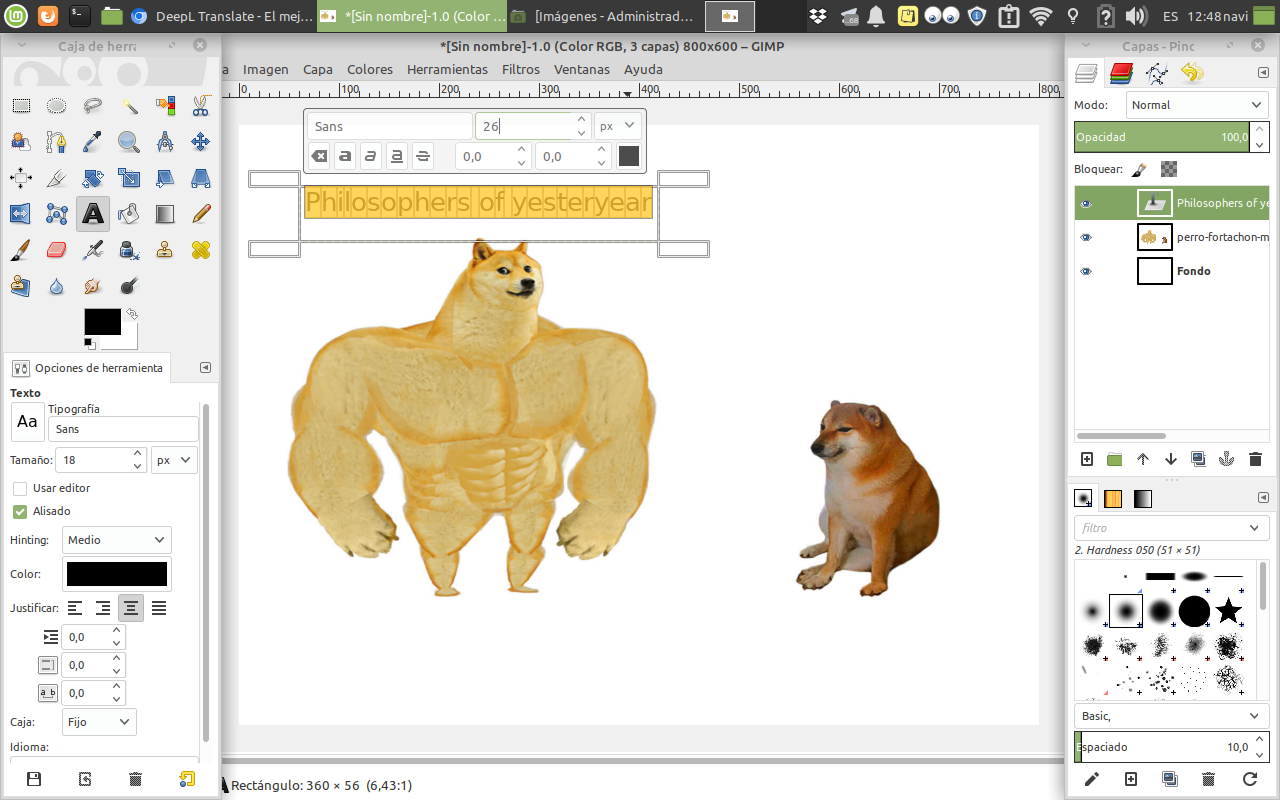This screenshot has height=800, width=1280.
Task: Select the Blend gradient tool
Action: pyautogui.click(x=165, y=214)
